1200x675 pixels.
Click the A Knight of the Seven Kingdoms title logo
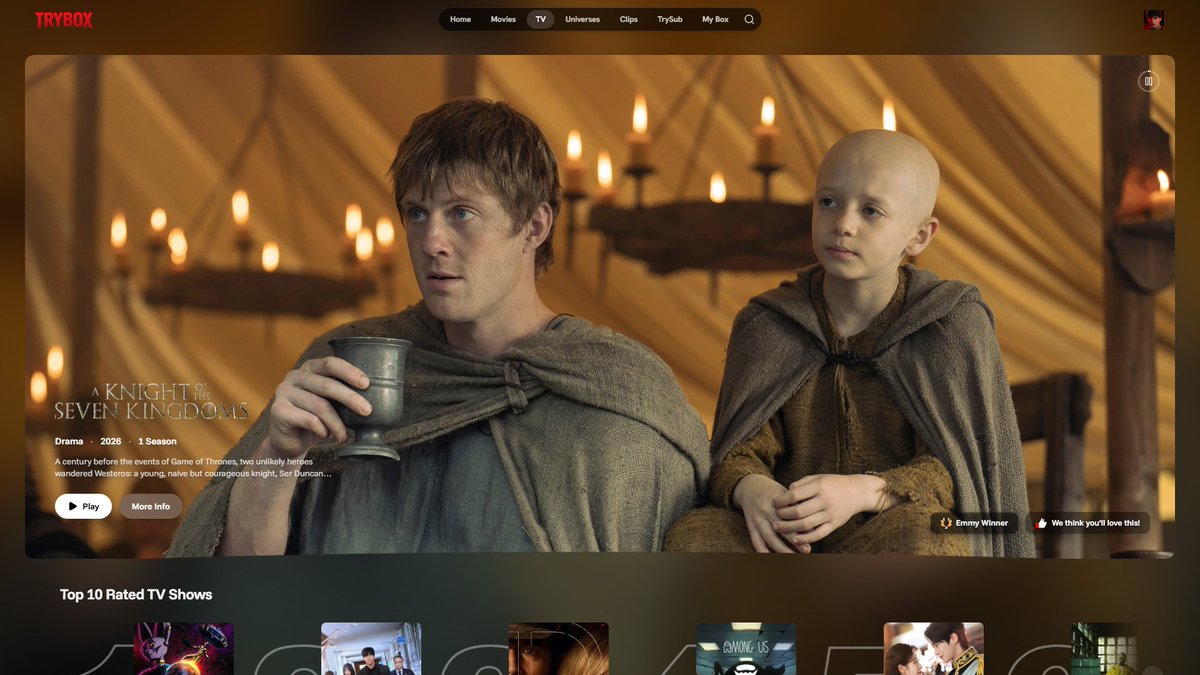[x=151, y=401]
